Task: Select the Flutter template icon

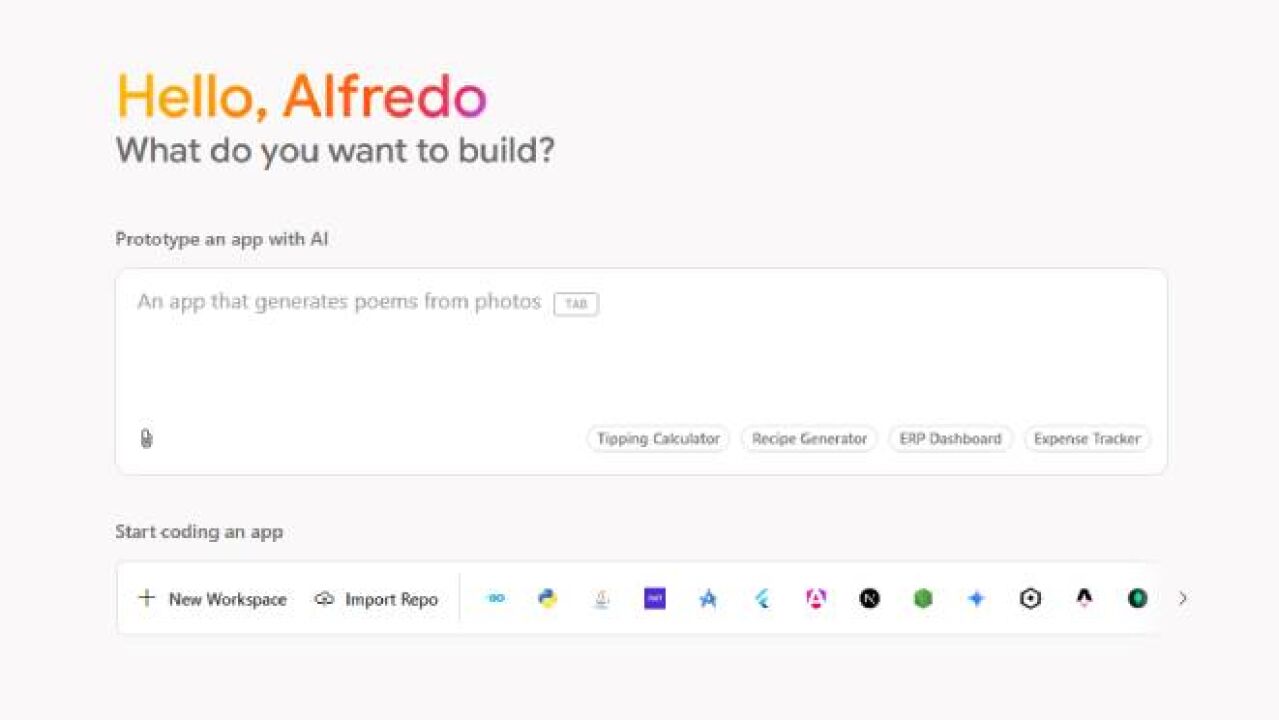Action: pyautogui.click(x=762, y=598)
